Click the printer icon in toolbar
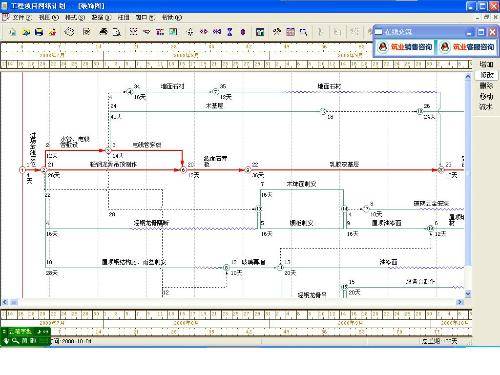 coord(104,32)
